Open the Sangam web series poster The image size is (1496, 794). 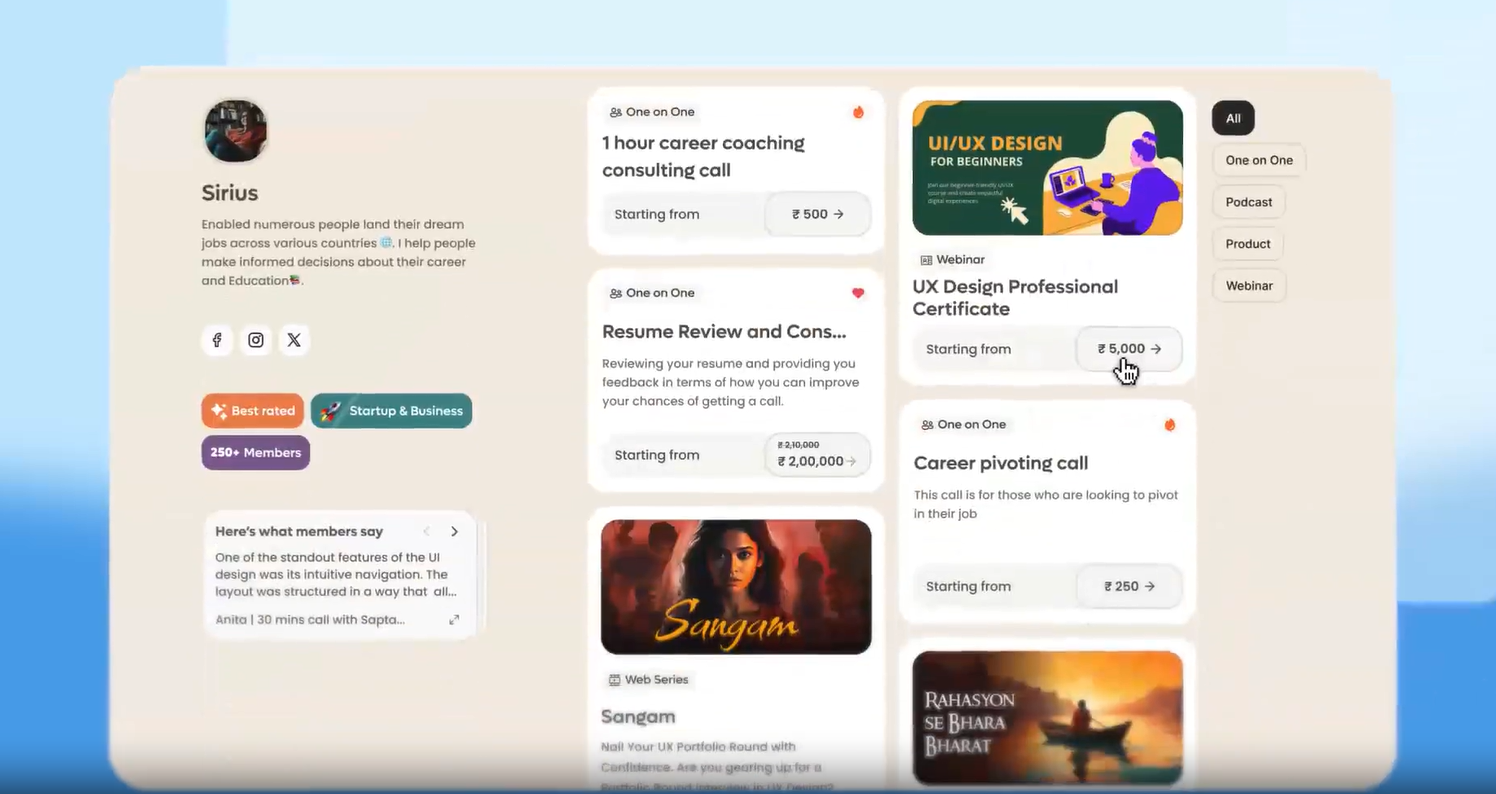[736, 587]
